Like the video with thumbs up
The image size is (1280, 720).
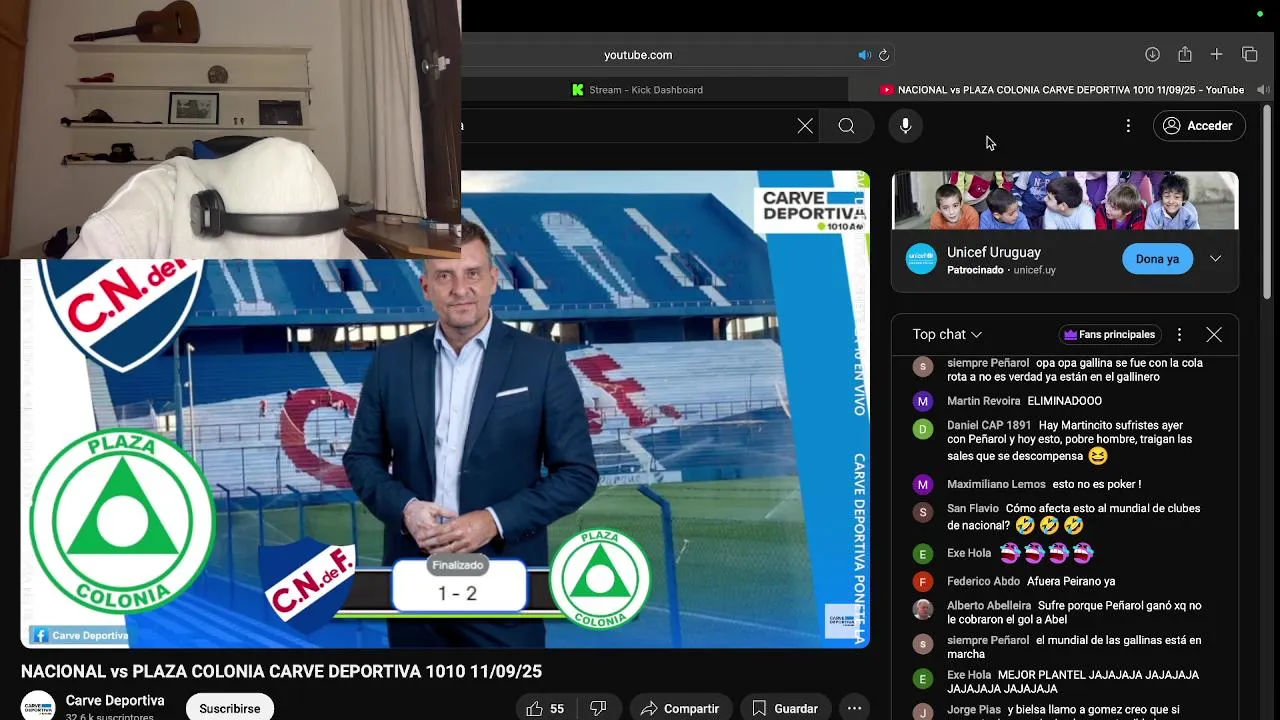(x=546, y=708)
